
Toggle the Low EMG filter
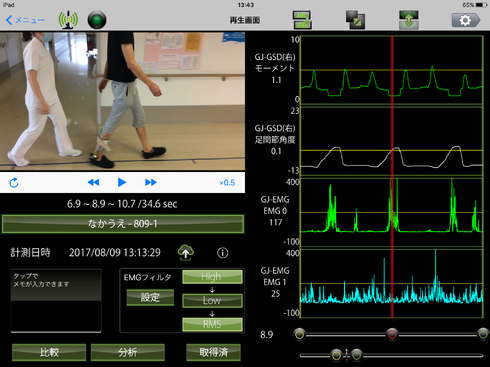[x=212, y=301]
